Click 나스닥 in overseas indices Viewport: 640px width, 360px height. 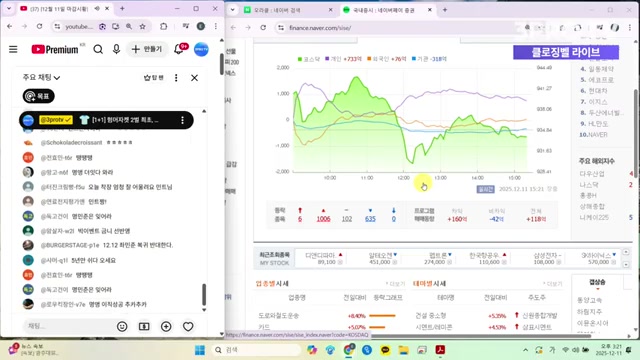[589, 185]
